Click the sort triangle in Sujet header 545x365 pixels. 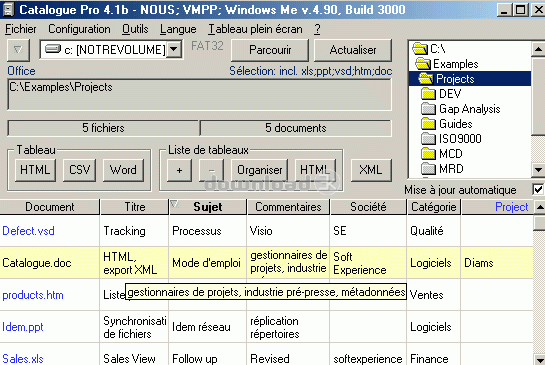click(174, 204)
